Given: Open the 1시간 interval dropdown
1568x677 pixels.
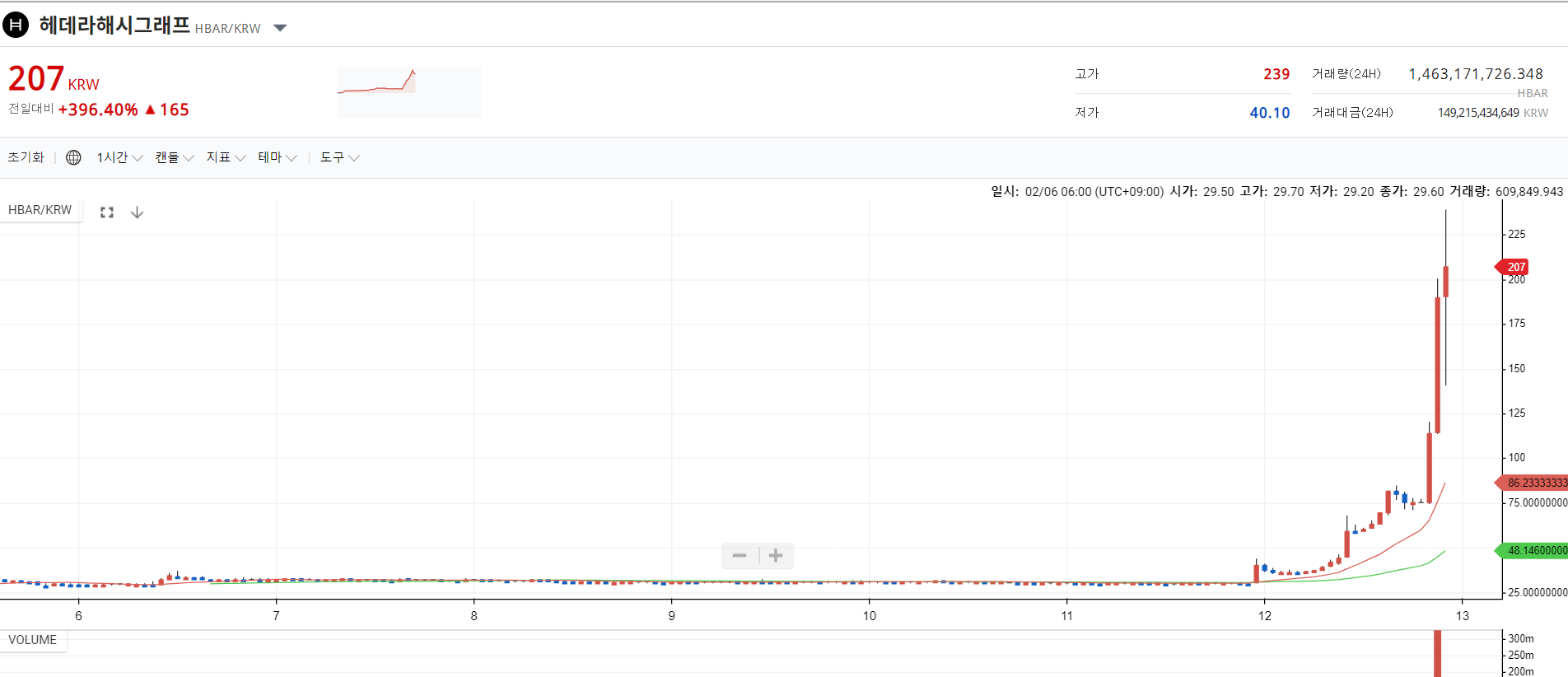Looking at the screenshot, I should (x=119, y=157).
